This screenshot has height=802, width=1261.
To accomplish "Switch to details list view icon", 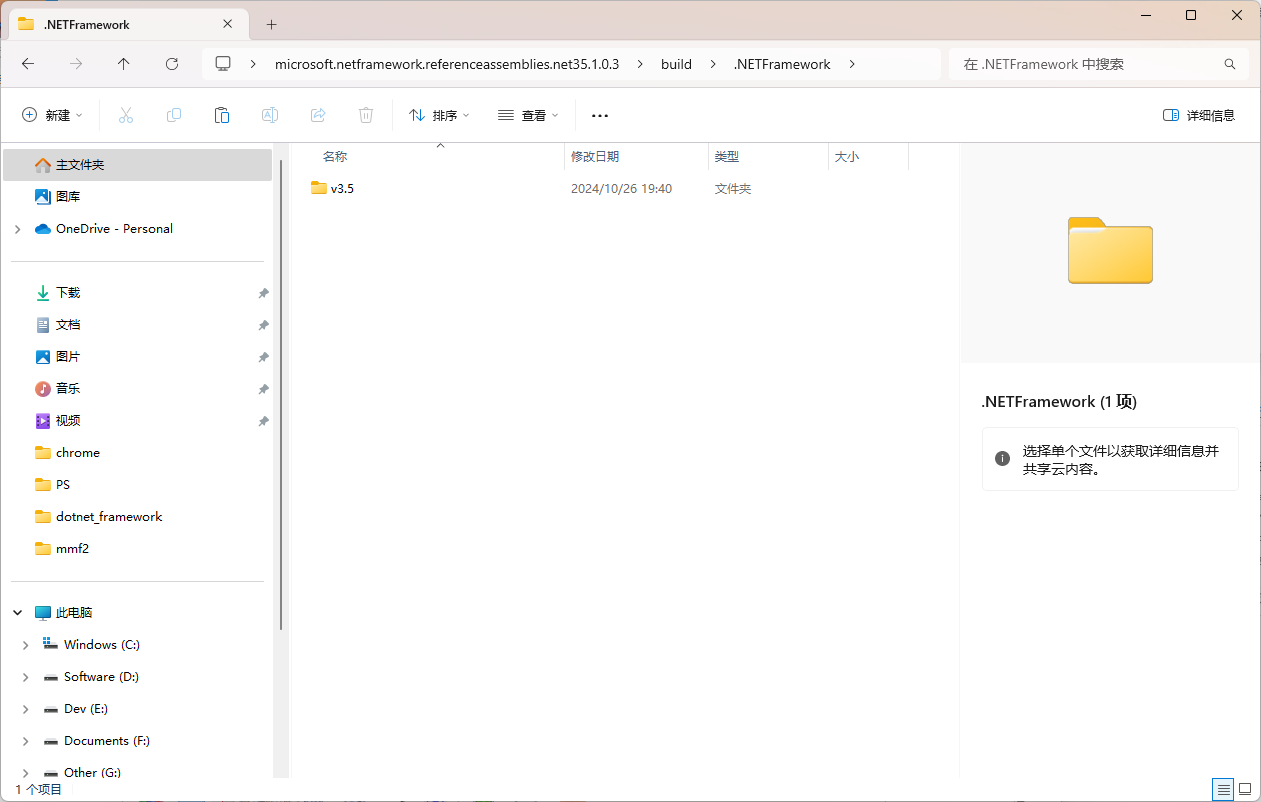I will tap(1223, 789).
